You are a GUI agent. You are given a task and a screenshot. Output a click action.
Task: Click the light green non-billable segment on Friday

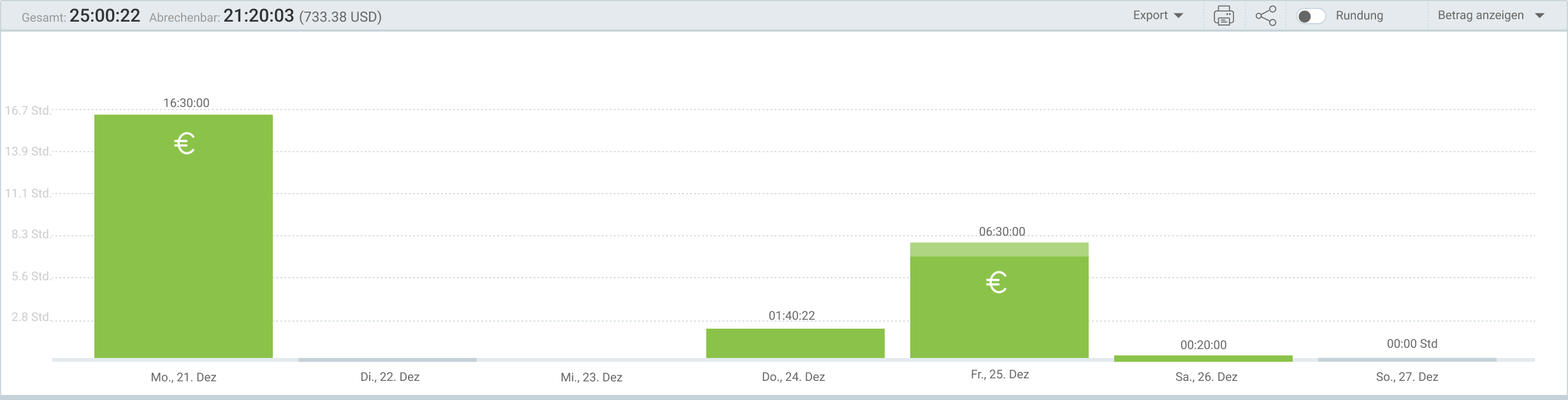(999, 250)
